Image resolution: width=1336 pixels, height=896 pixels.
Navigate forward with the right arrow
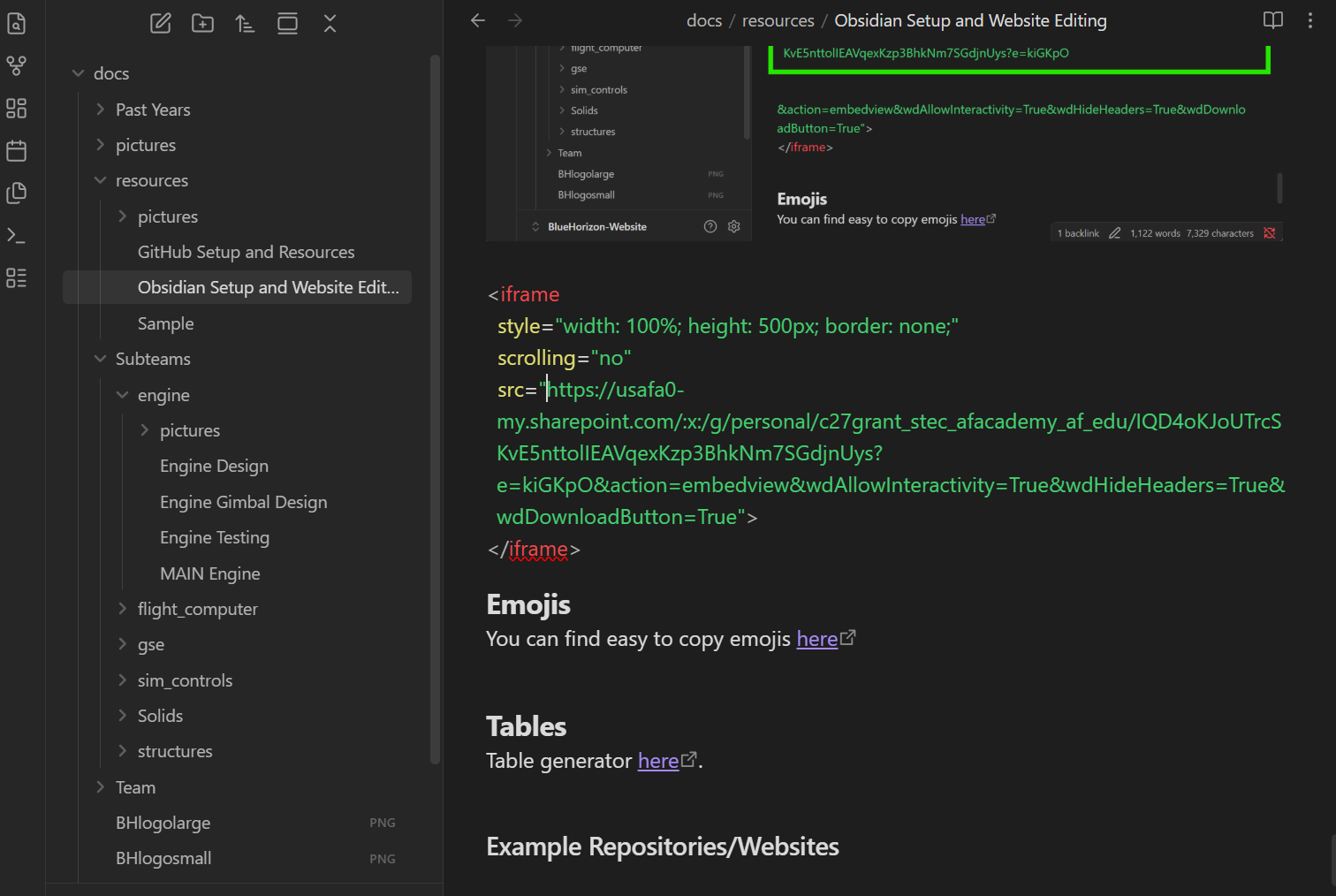[x=515, y=20]
